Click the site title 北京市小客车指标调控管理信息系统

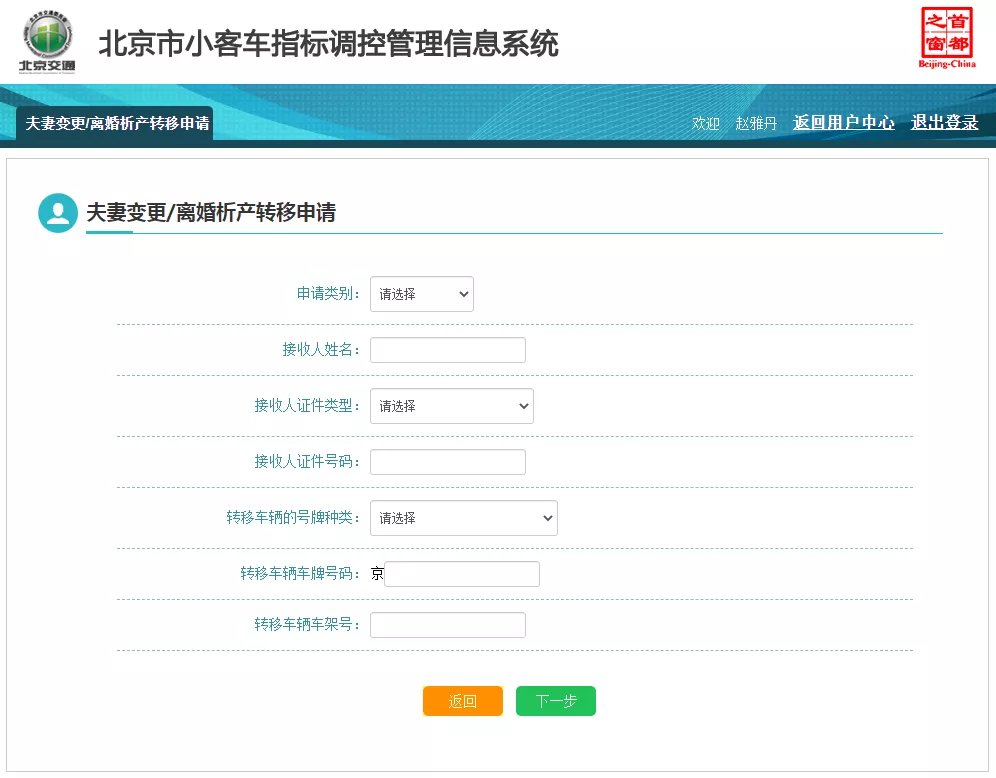coord(328,44)
